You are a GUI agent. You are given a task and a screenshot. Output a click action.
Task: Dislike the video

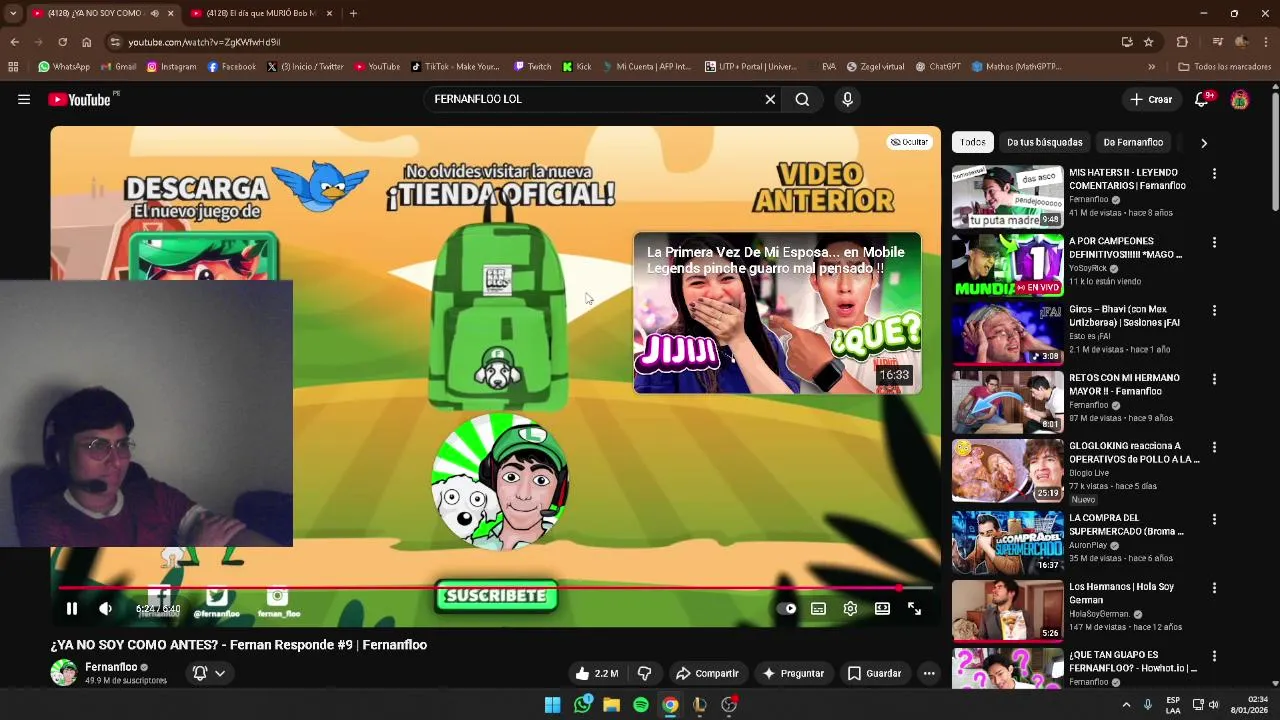644,673
